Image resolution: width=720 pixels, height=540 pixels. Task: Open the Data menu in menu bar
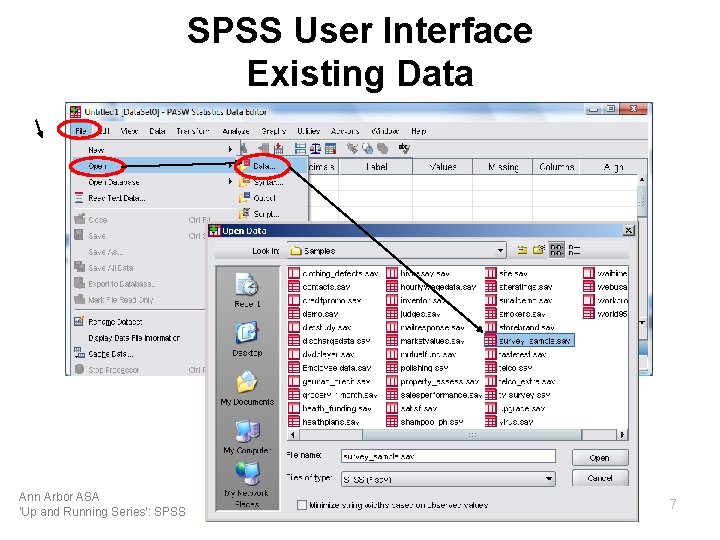point(157,131)
